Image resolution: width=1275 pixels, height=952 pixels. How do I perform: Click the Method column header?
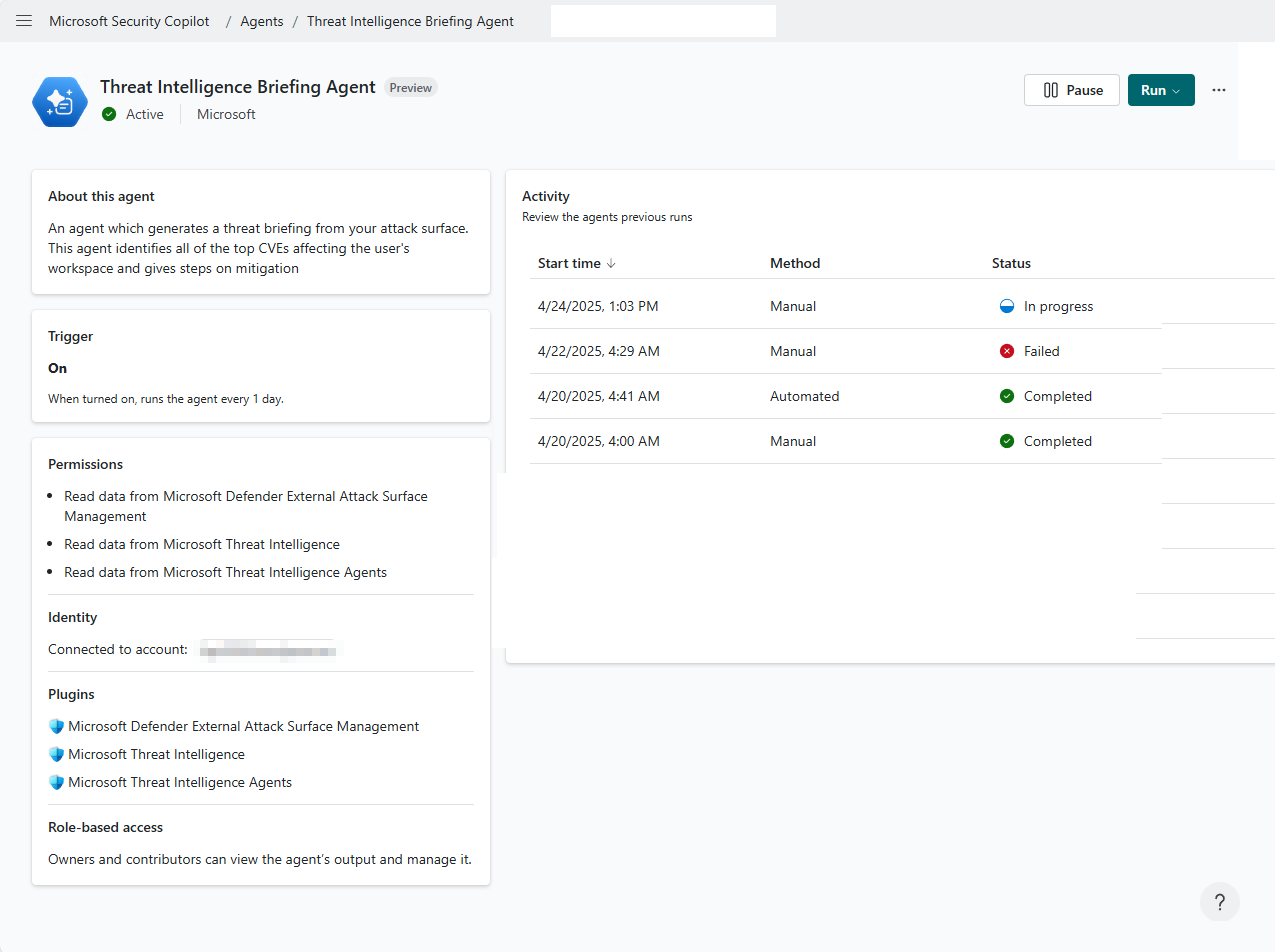[x=795, y=264]
